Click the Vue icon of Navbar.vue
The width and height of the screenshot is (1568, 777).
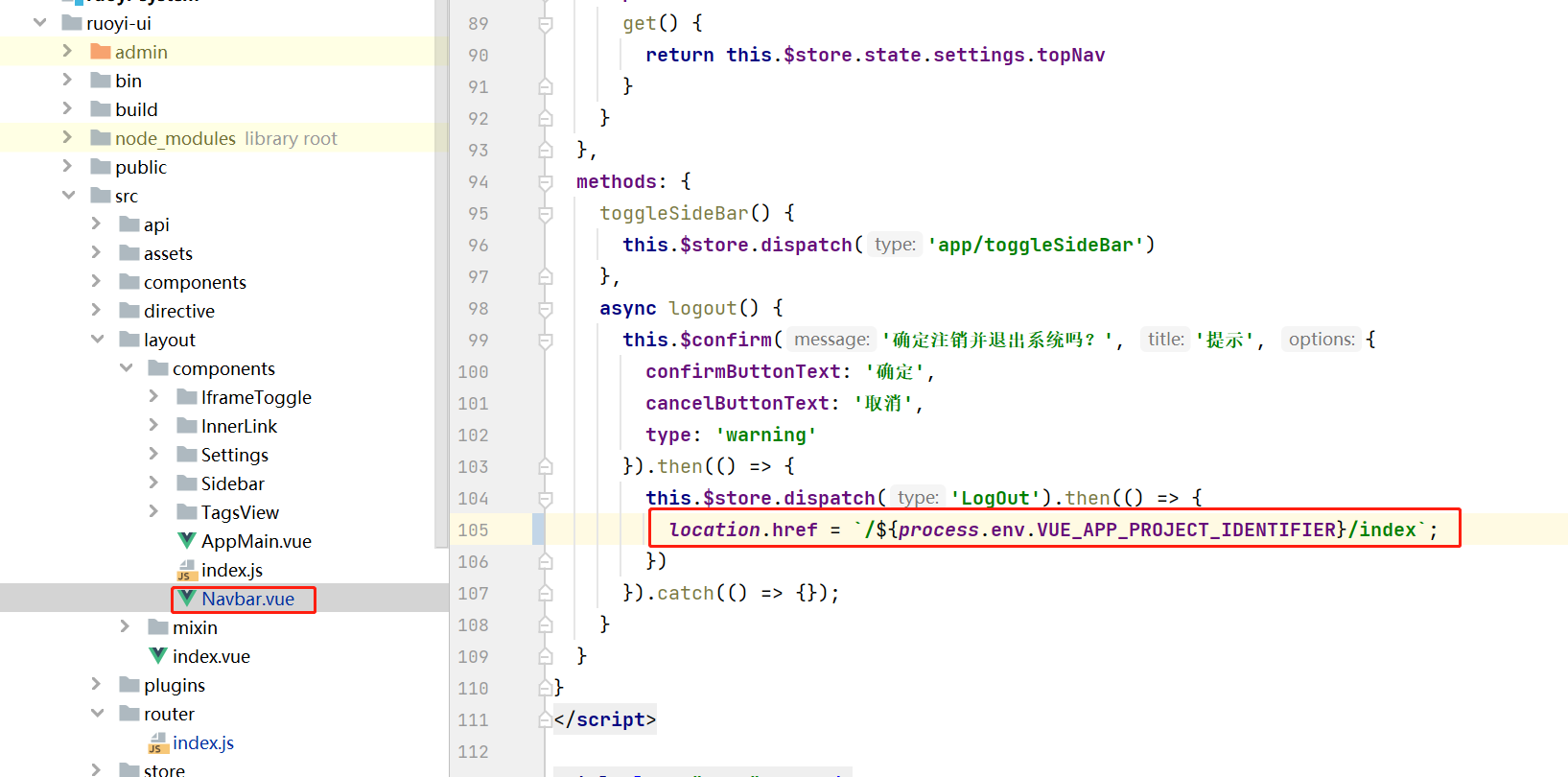(187, 599)
